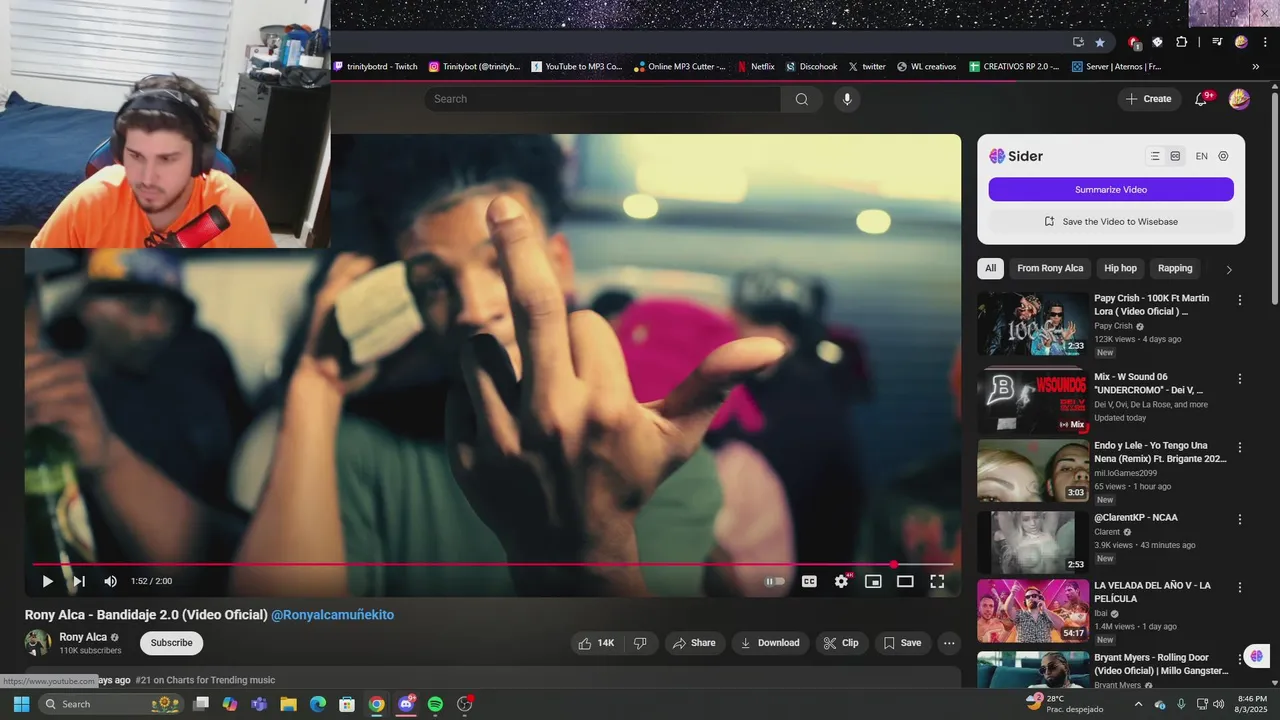
Task: Share the Rony Alca video
Action: point(694,643)
